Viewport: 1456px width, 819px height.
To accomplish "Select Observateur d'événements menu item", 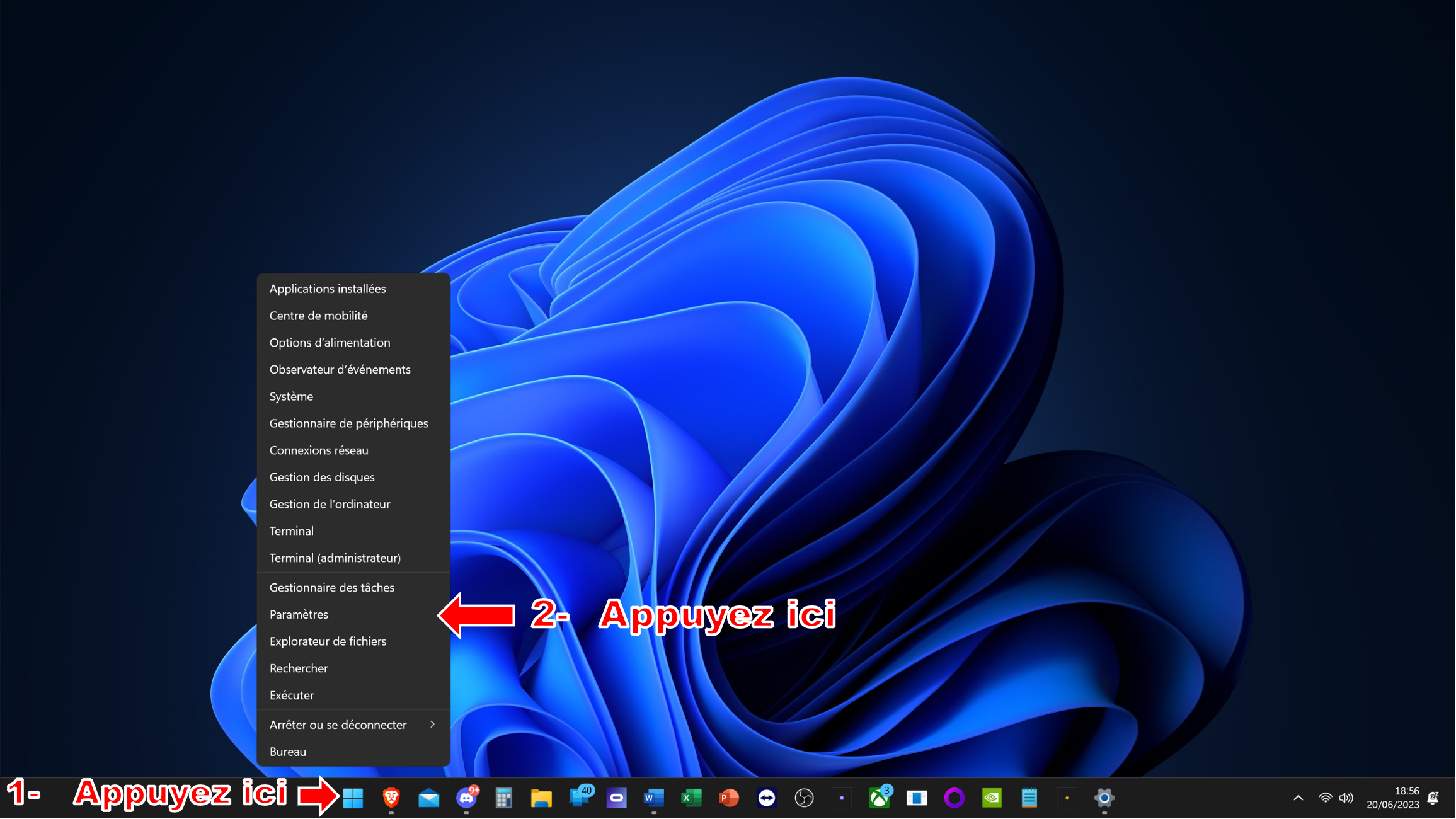I will click(353, 370).
